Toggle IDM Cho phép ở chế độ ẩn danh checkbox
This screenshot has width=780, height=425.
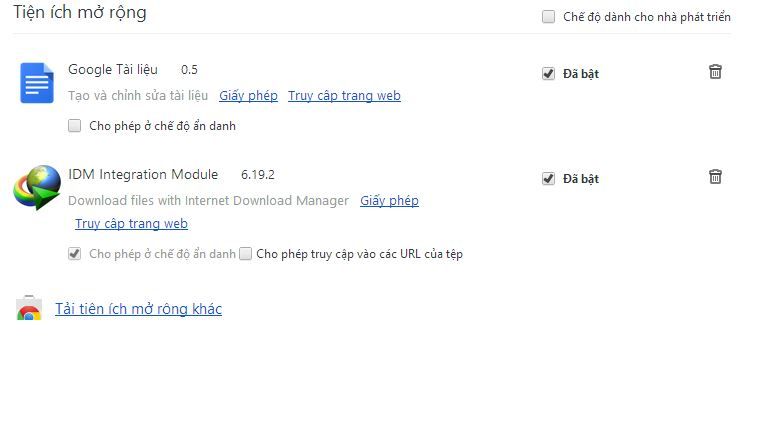click(75, 254)
